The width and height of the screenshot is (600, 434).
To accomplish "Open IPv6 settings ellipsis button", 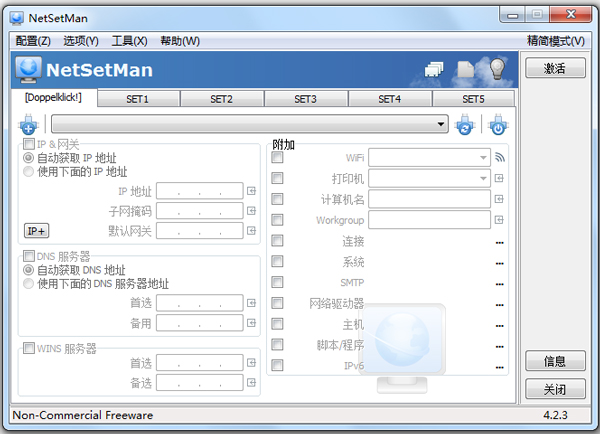I will click(x=499, y=367).
